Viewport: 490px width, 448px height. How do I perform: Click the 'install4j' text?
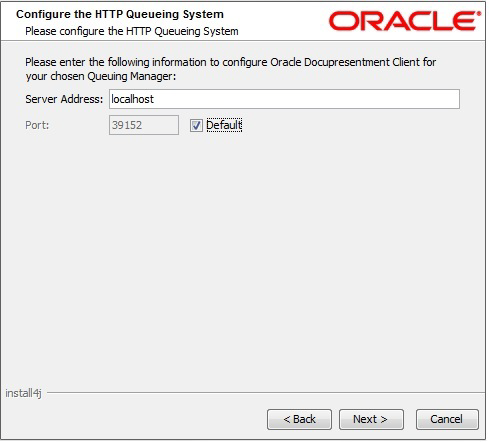coord(23,393)
